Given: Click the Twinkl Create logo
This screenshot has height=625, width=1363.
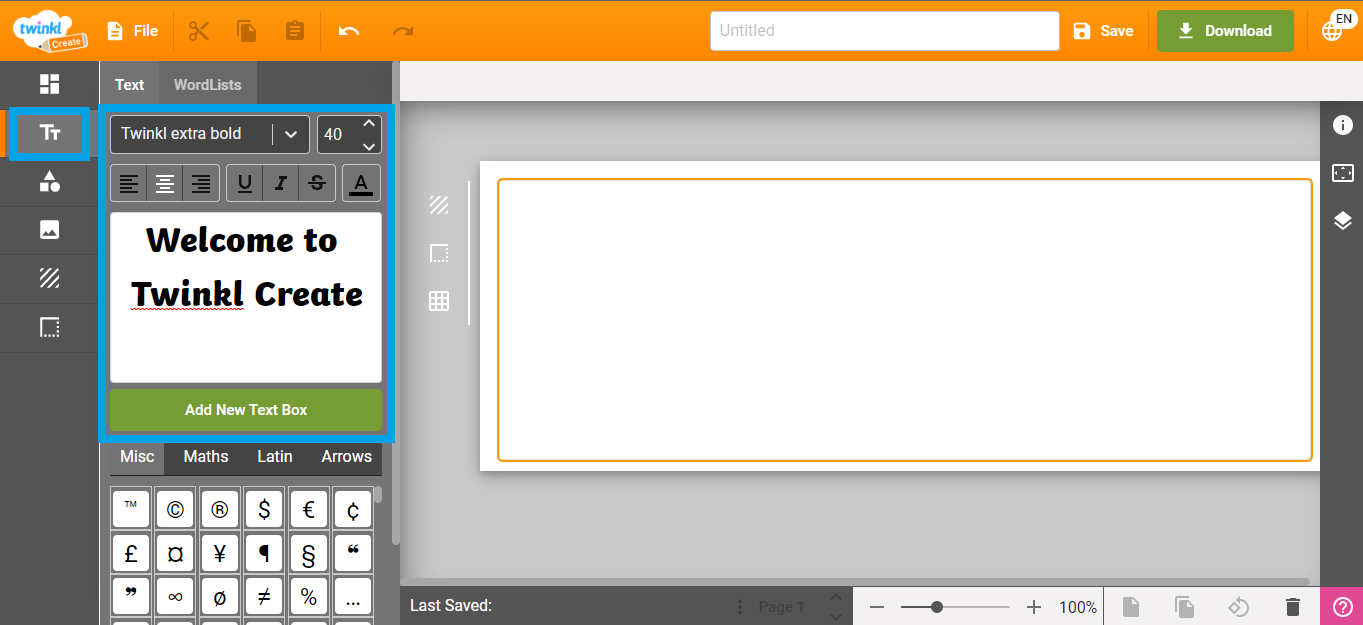Looking at the screenshot, I should coord(50,30).
